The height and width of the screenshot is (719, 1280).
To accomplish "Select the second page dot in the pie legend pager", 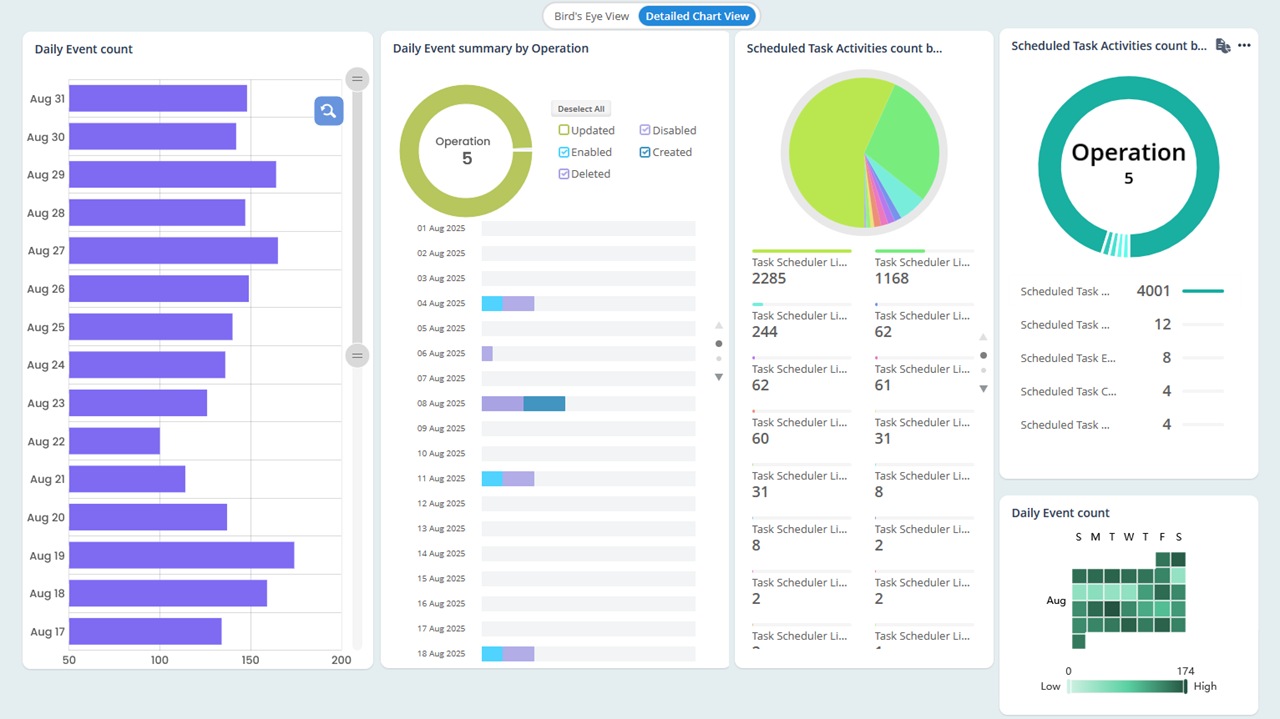I will tap(983, 371).
